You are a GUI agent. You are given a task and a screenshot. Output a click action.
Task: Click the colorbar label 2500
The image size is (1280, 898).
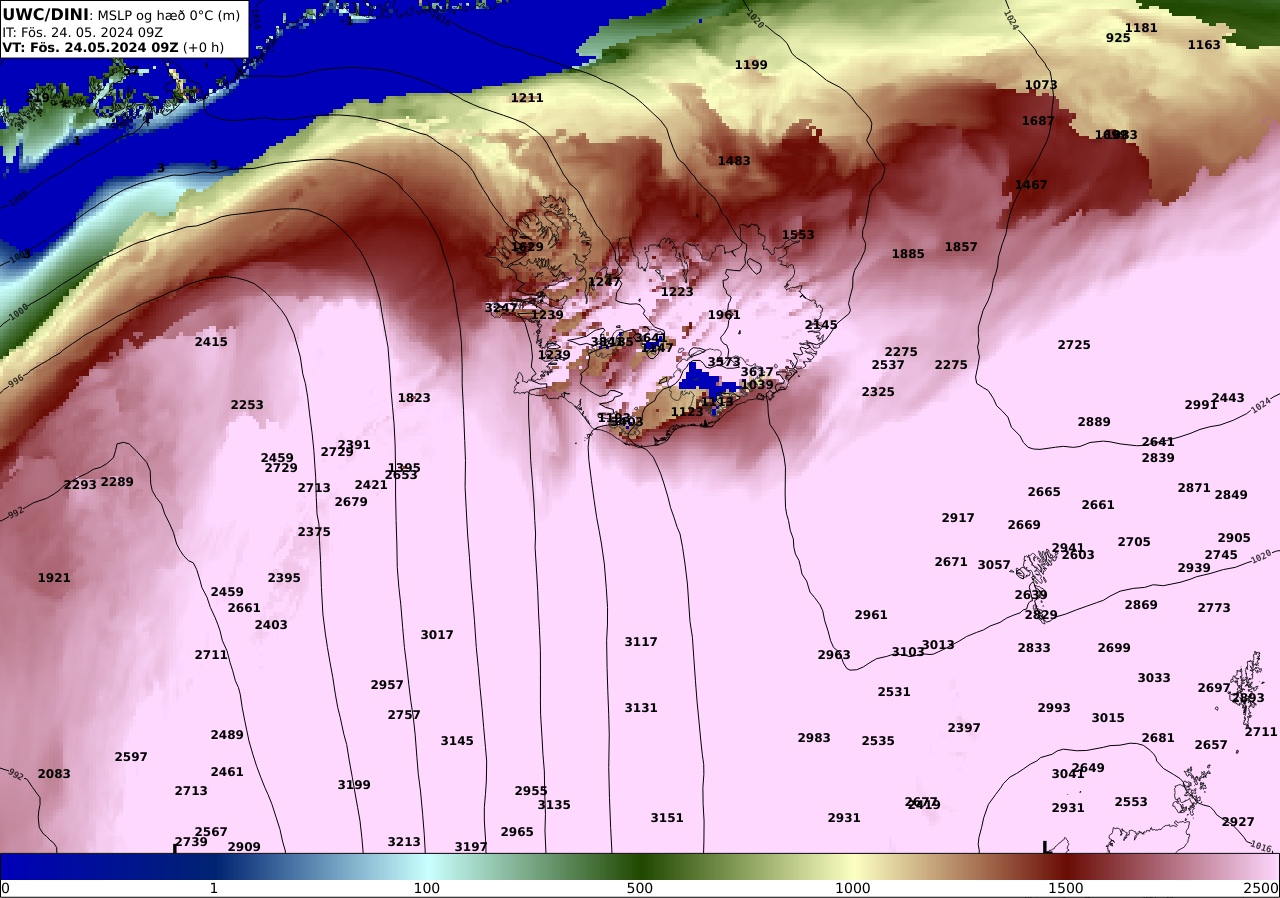tap(1262, 888)
